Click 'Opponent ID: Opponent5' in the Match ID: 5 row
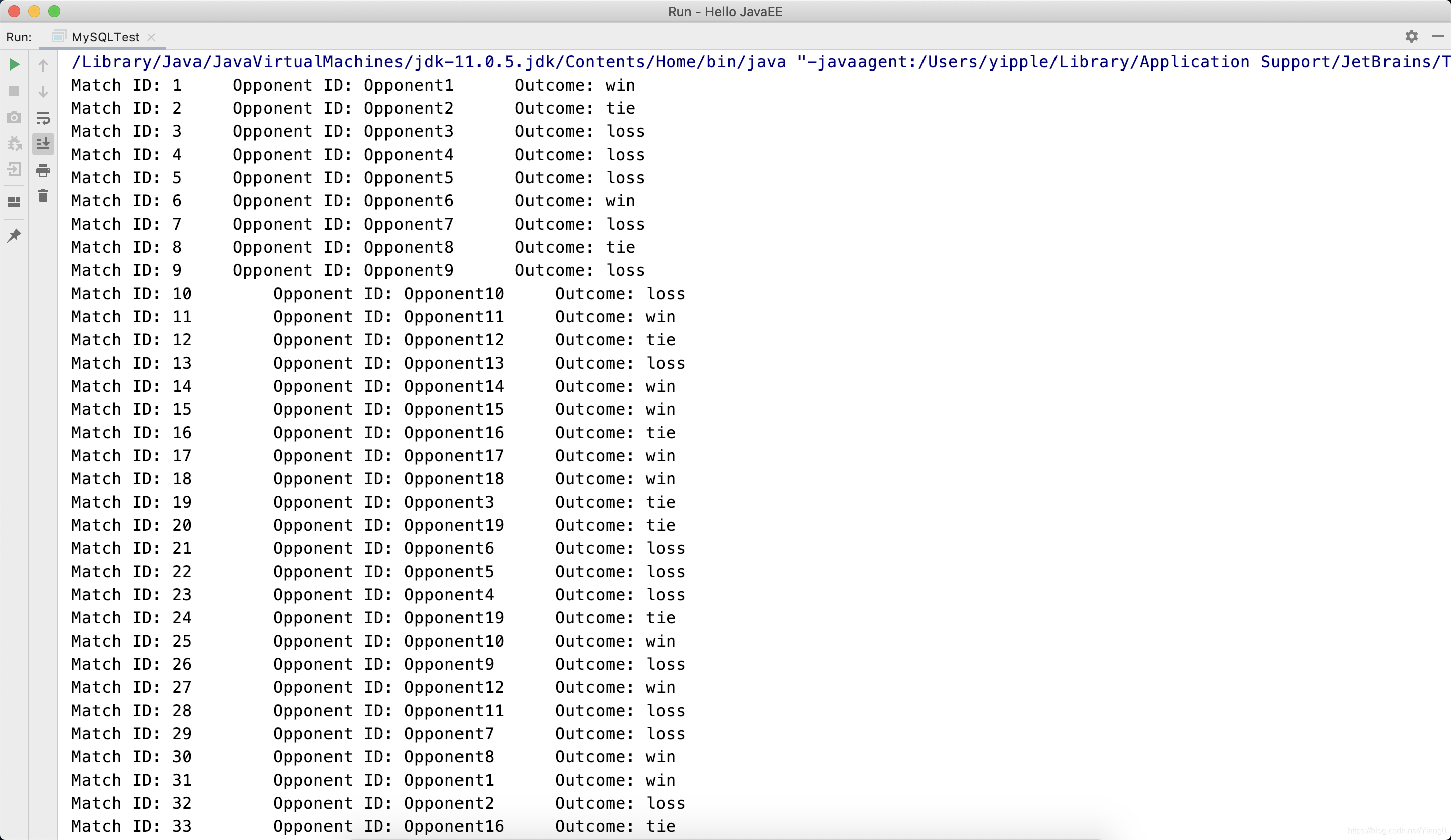 point(343,178)
